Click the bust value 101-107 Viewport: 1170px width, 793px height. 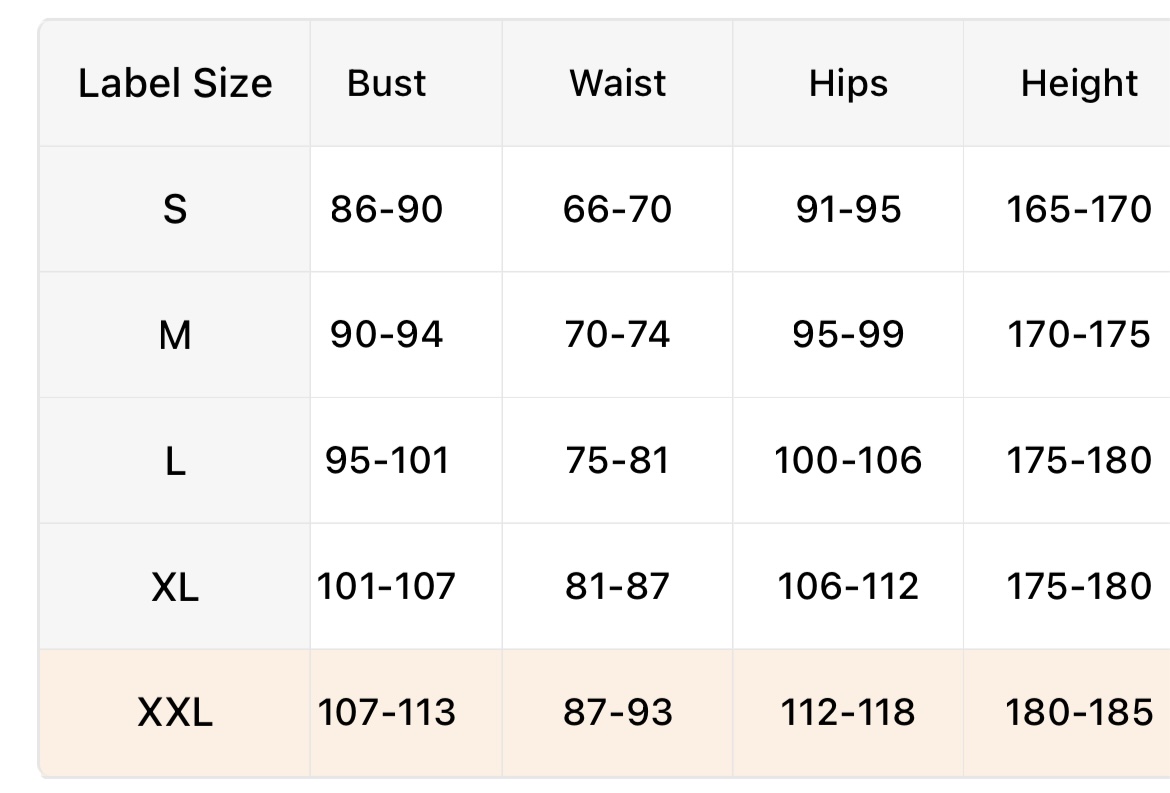click(x=387, y=587)
